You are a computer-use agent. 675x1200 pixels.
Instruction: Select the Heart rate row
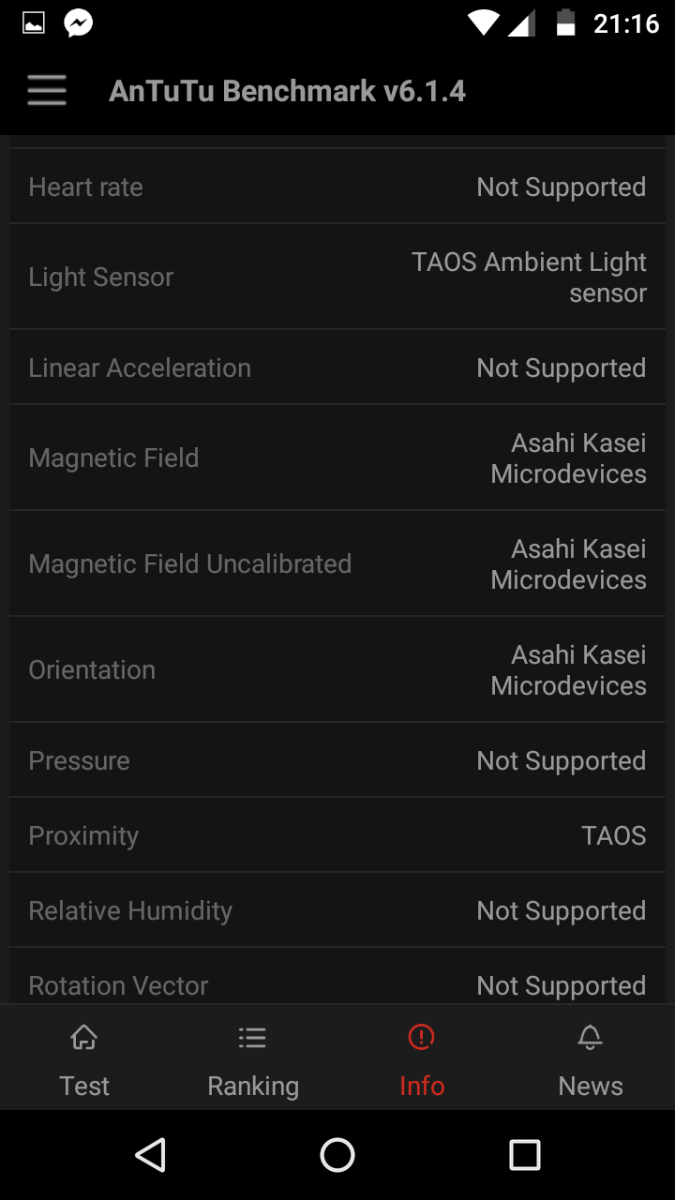pos(337,187)
